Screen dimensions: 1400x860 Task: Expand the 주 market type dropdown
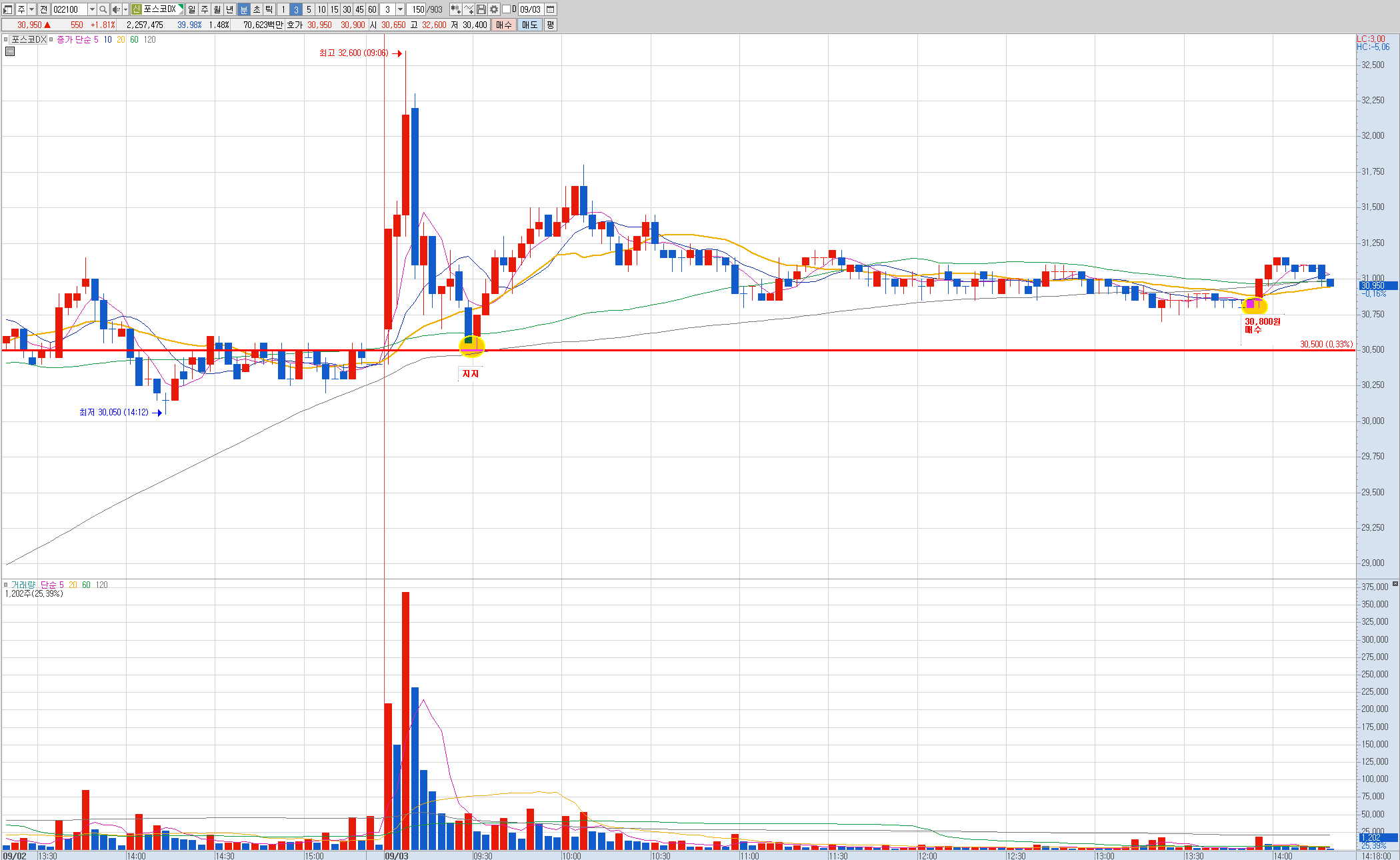click(31, 9)
